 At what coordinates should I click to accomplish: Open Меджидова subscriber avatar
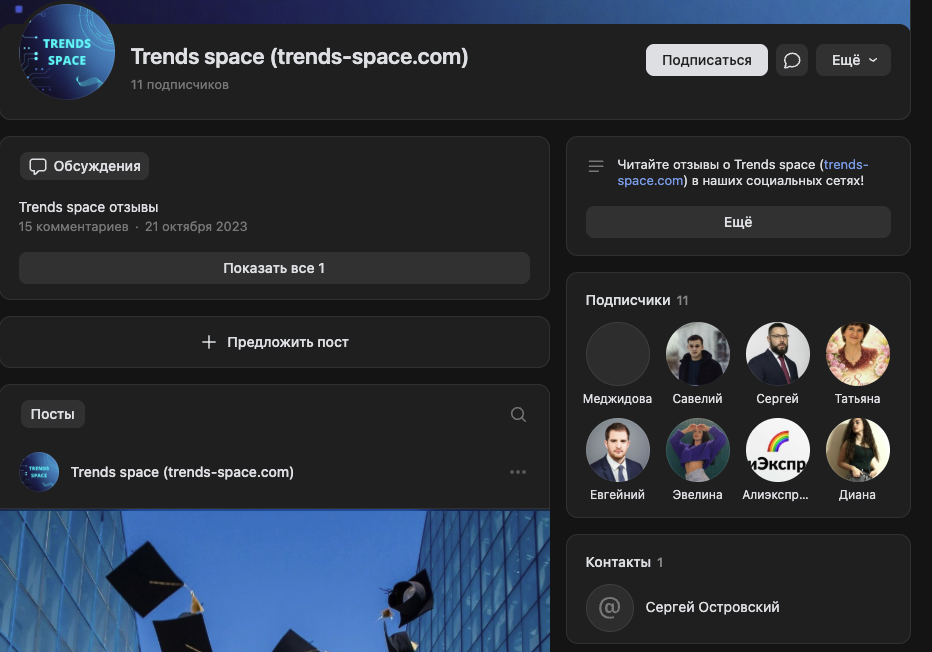pos(618,354)
